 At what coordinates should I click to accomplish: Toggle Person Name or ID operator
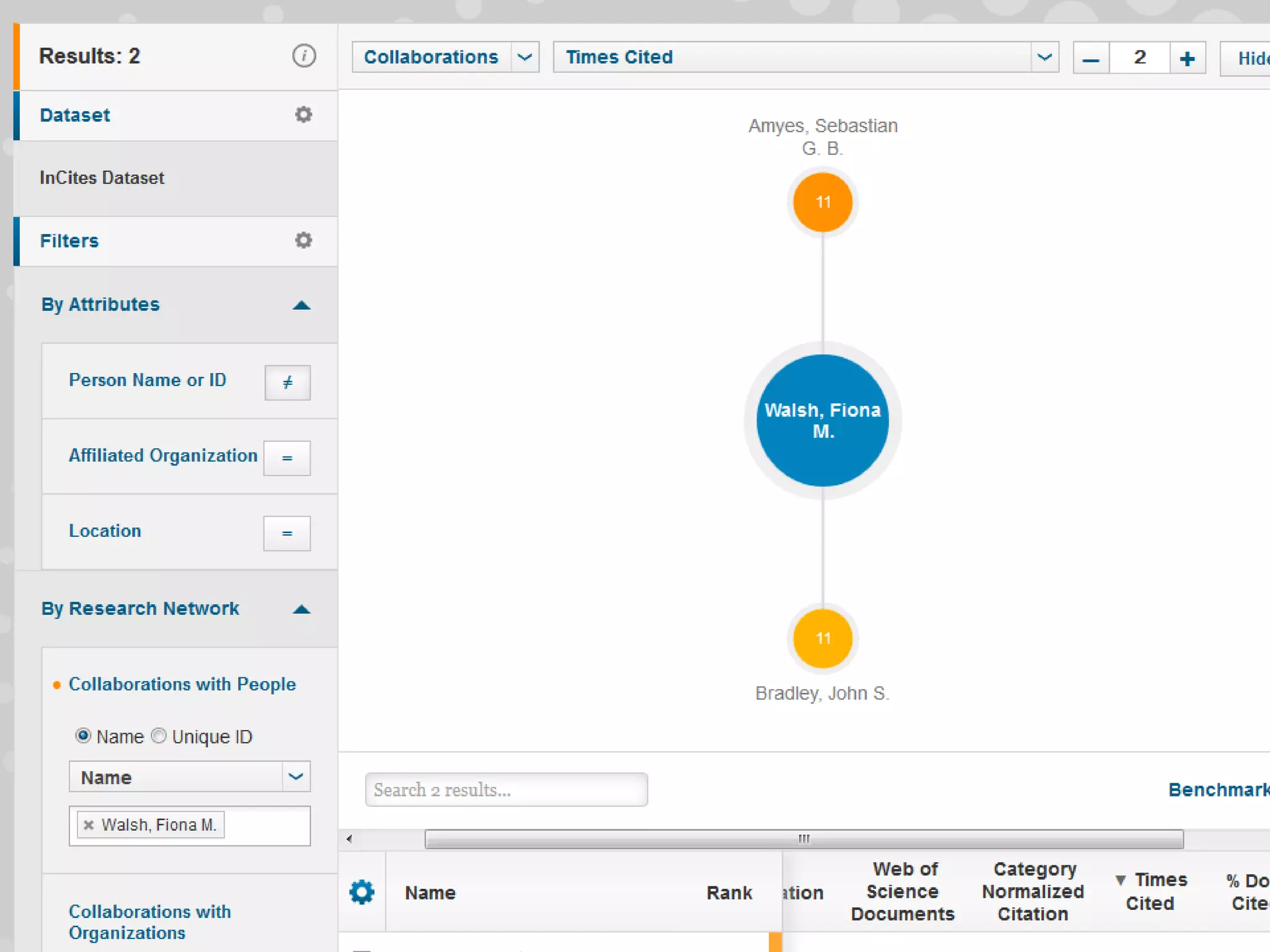pyautogui.click(x=287, y=382)
